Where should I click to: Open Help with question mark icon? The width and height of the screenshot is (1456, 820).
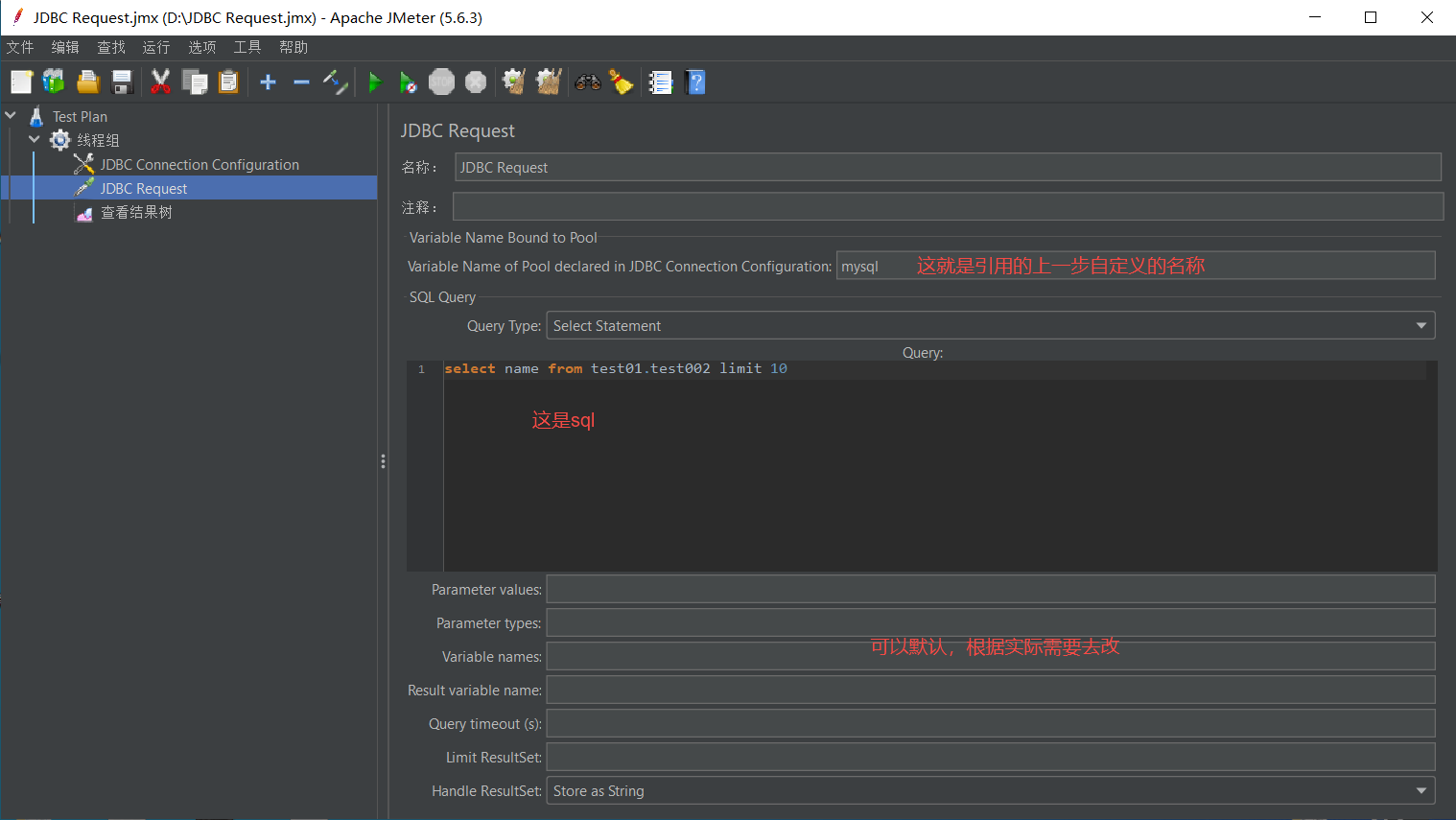[696, 82]
